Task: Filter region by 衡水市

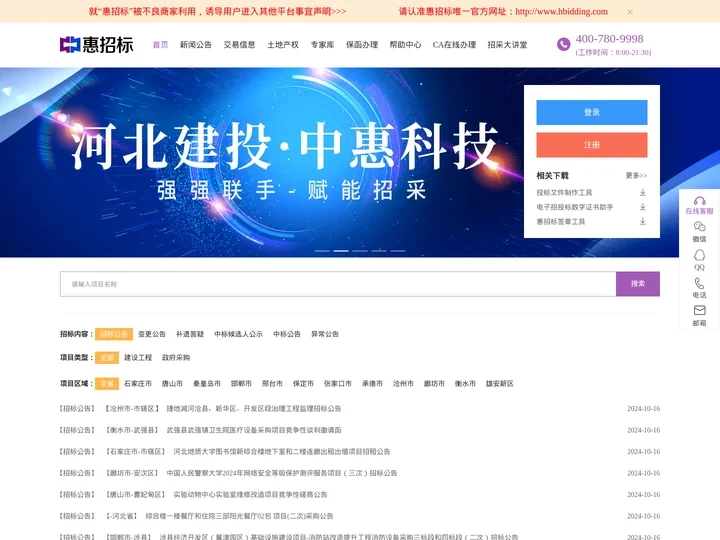Action: pyautogui.click(x=465, y=383)
